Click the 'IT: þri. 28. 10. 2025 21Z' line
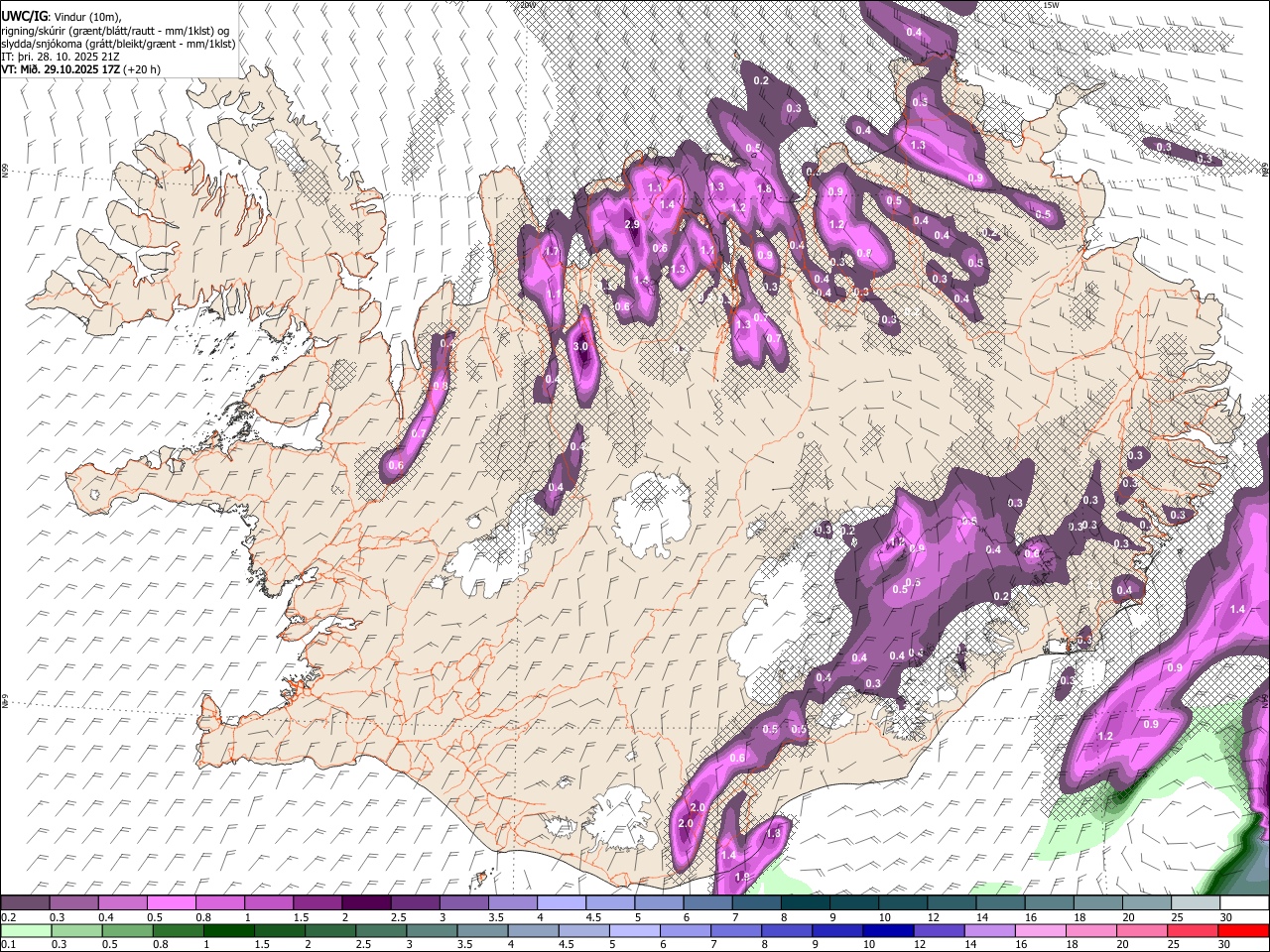This screenshot has width=1270, height=952. tap(62, 57)
